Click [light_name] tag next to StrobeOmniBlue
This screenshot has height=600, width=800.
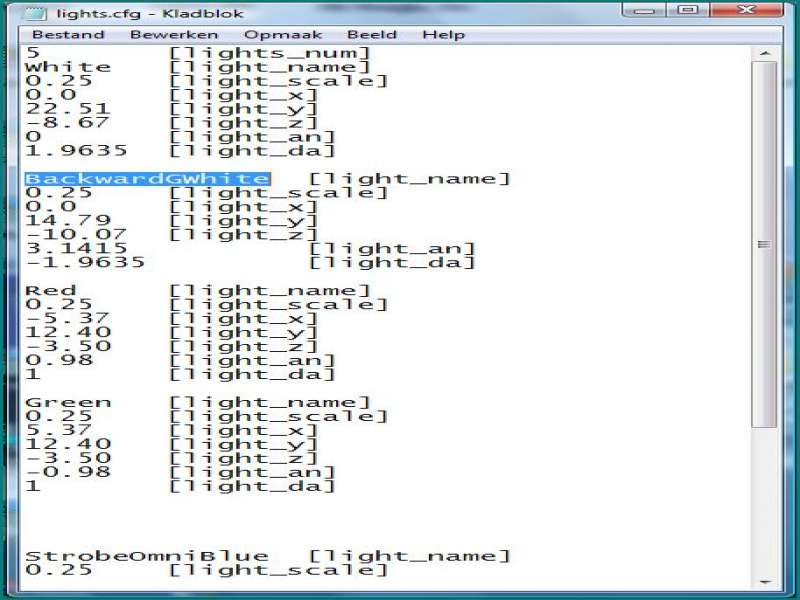tap(410, 556)
